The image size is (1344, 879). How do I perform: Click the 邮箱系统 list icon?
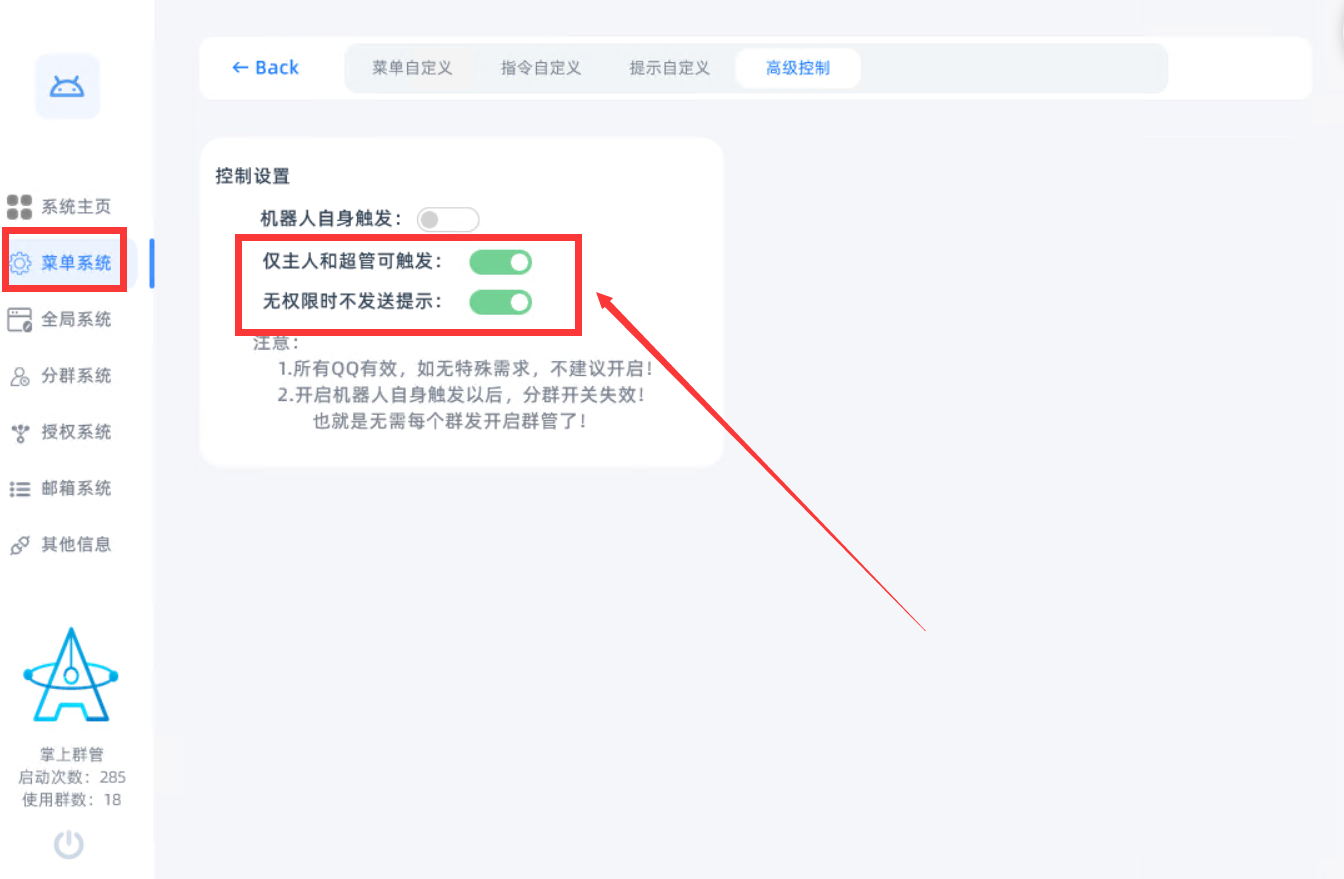tap(20, 489)
